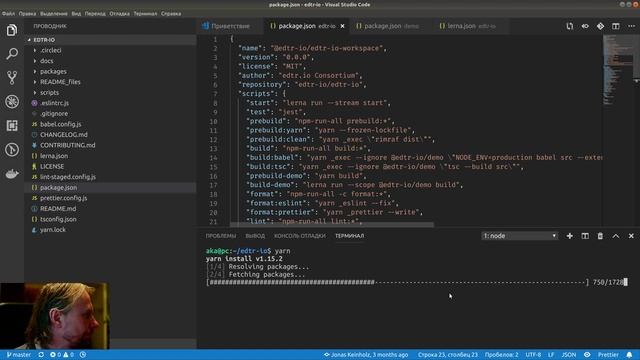
Task: Expand the README_files folder
Action: coord(111,82)
